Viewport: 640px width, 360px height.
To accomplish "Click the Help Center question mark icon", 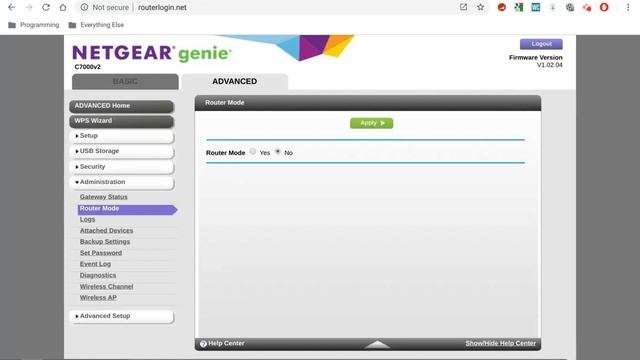I will 203,344.
